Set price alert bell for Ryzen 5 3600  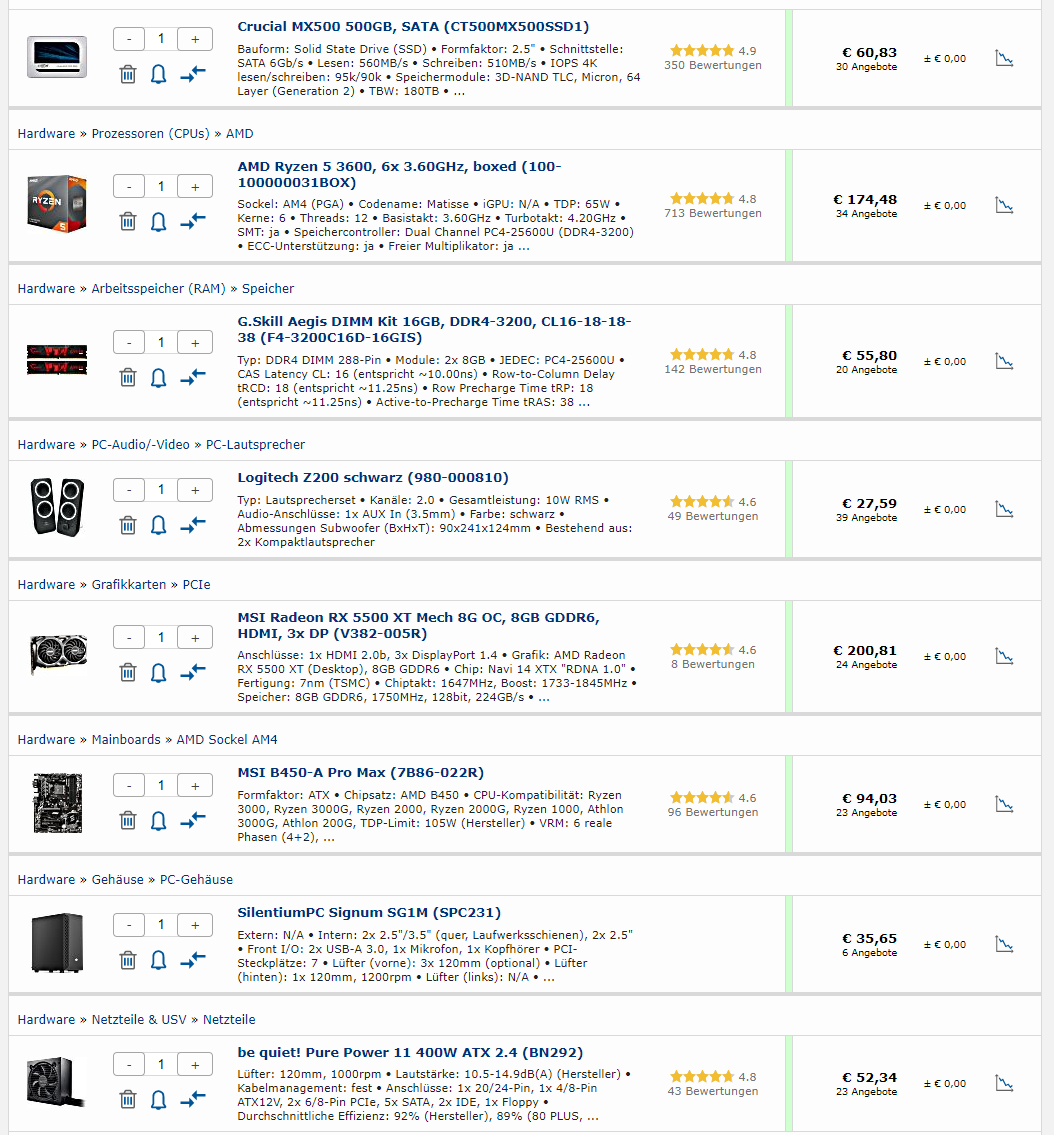click(159, 221)
